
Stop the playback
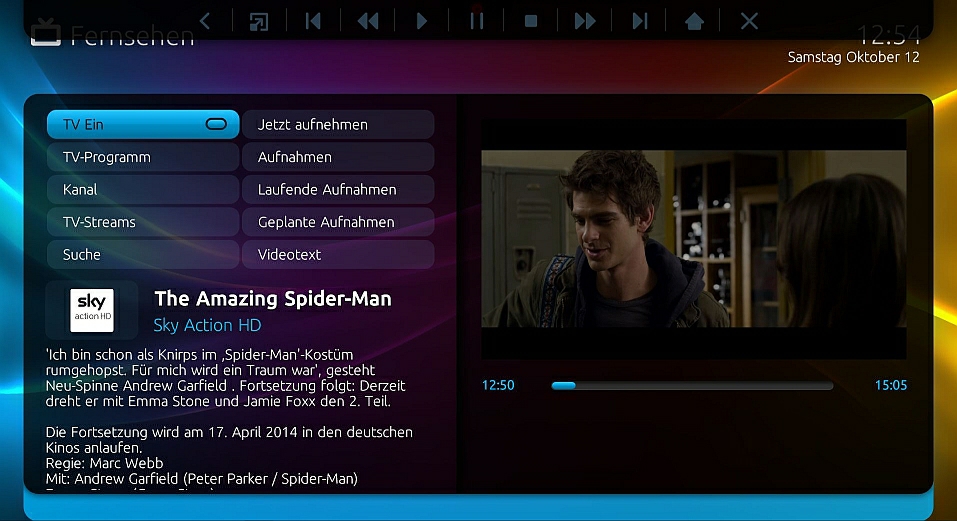pos(531,21)
